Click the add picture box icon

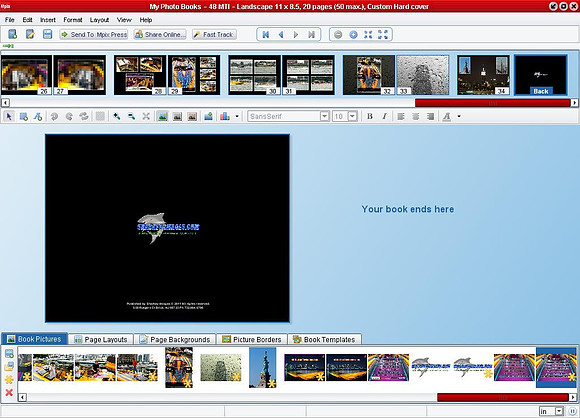pyautogui.click(x=24, y=117)
